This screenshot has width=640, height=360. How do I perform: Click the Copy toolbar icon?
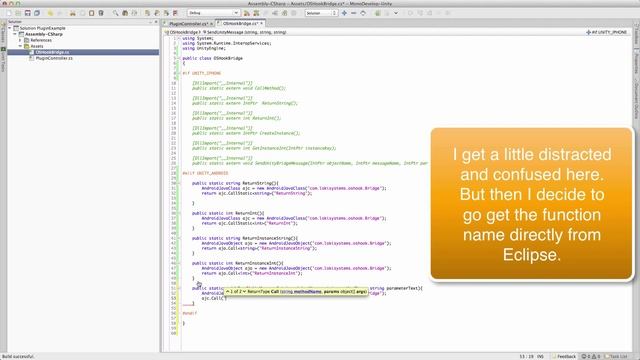point(82,13)
